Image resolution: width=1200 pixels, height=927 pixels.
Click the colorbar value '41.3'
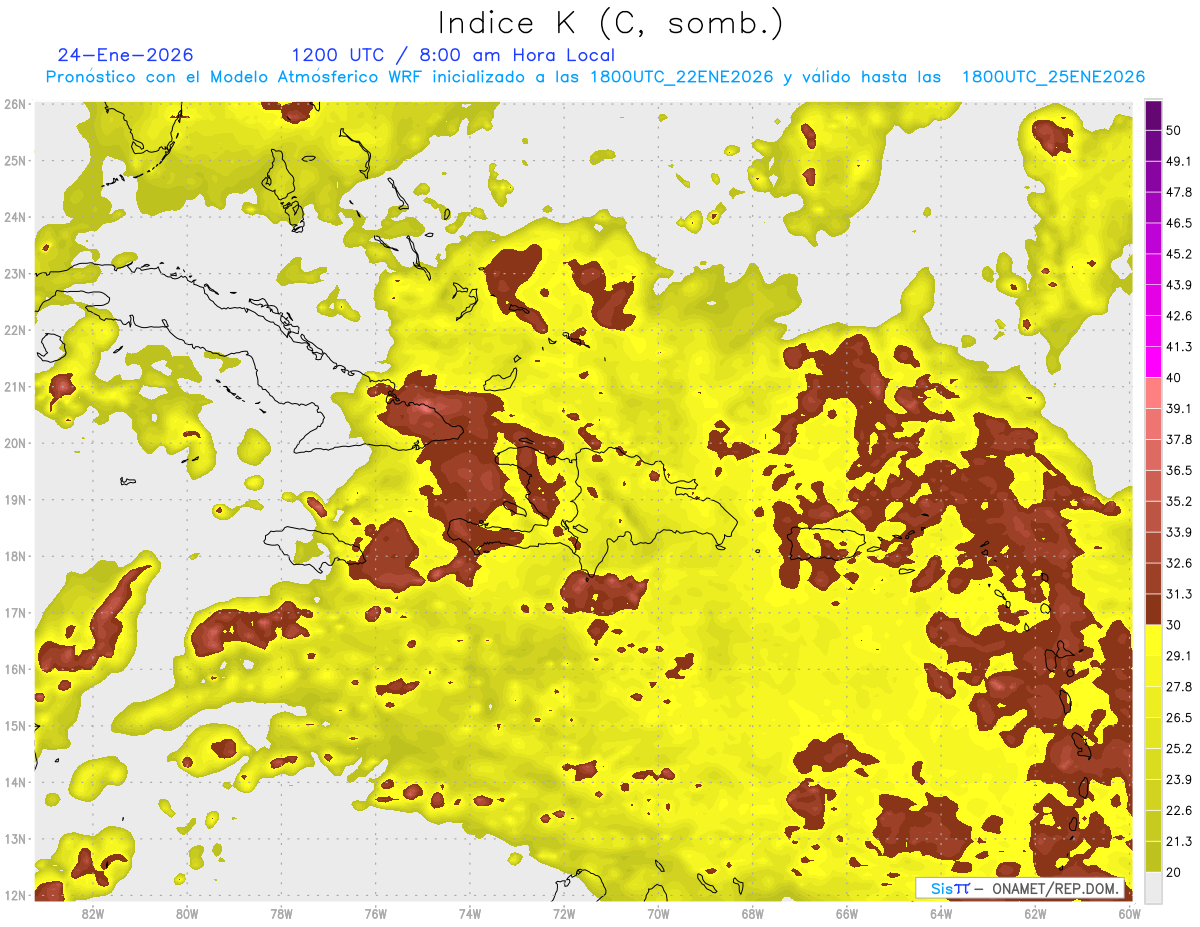[x=1179, y=347]
